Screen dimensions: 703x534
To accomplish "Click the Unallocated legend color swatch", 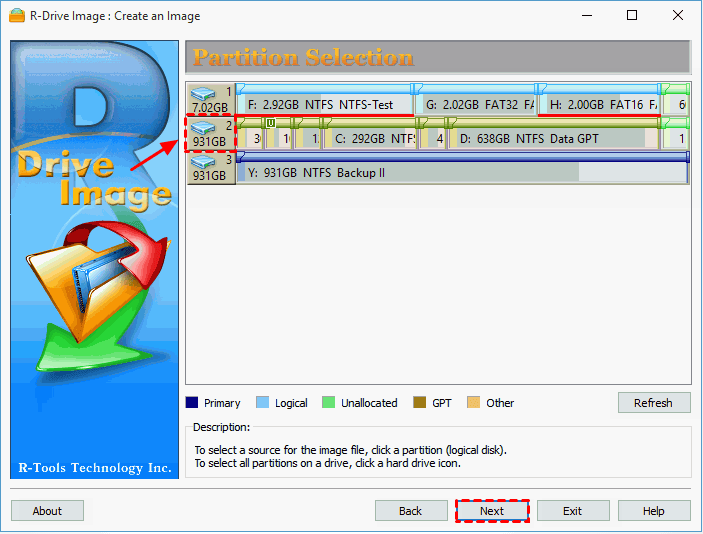I will point(328,404).
